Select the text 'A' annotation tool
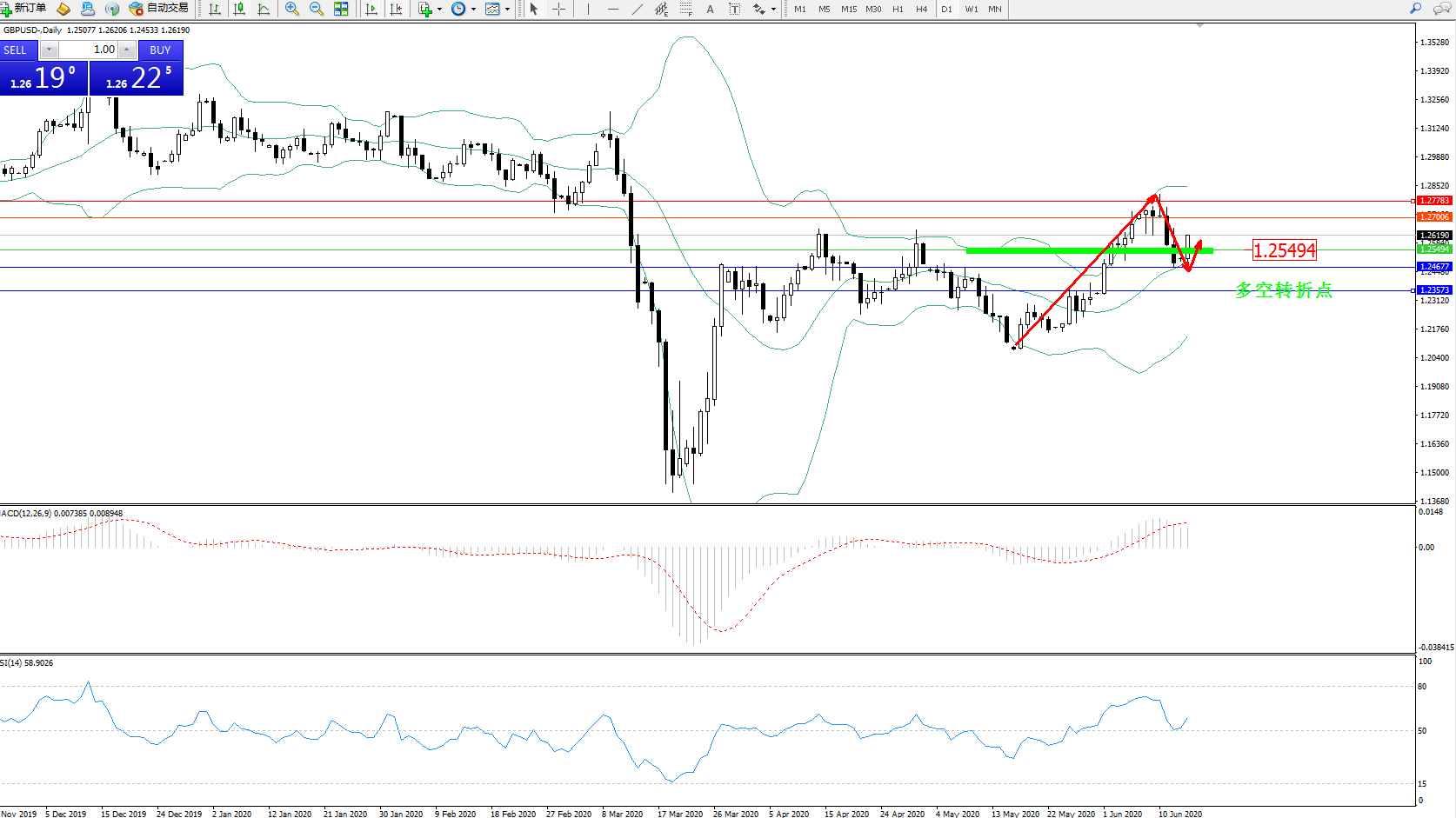The image size is (1456, 818). [710, 9]
